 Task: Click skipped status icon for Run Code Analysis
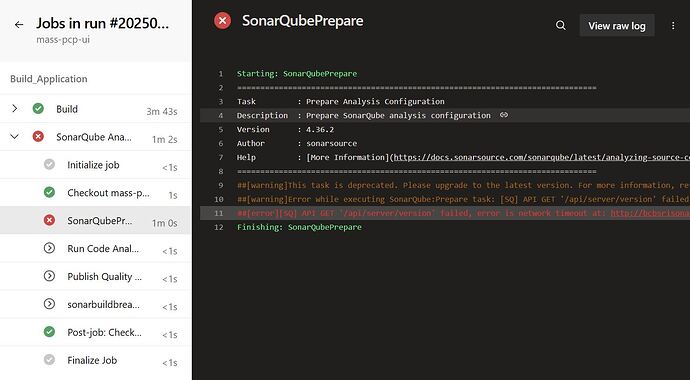click(x=49, y=248)
